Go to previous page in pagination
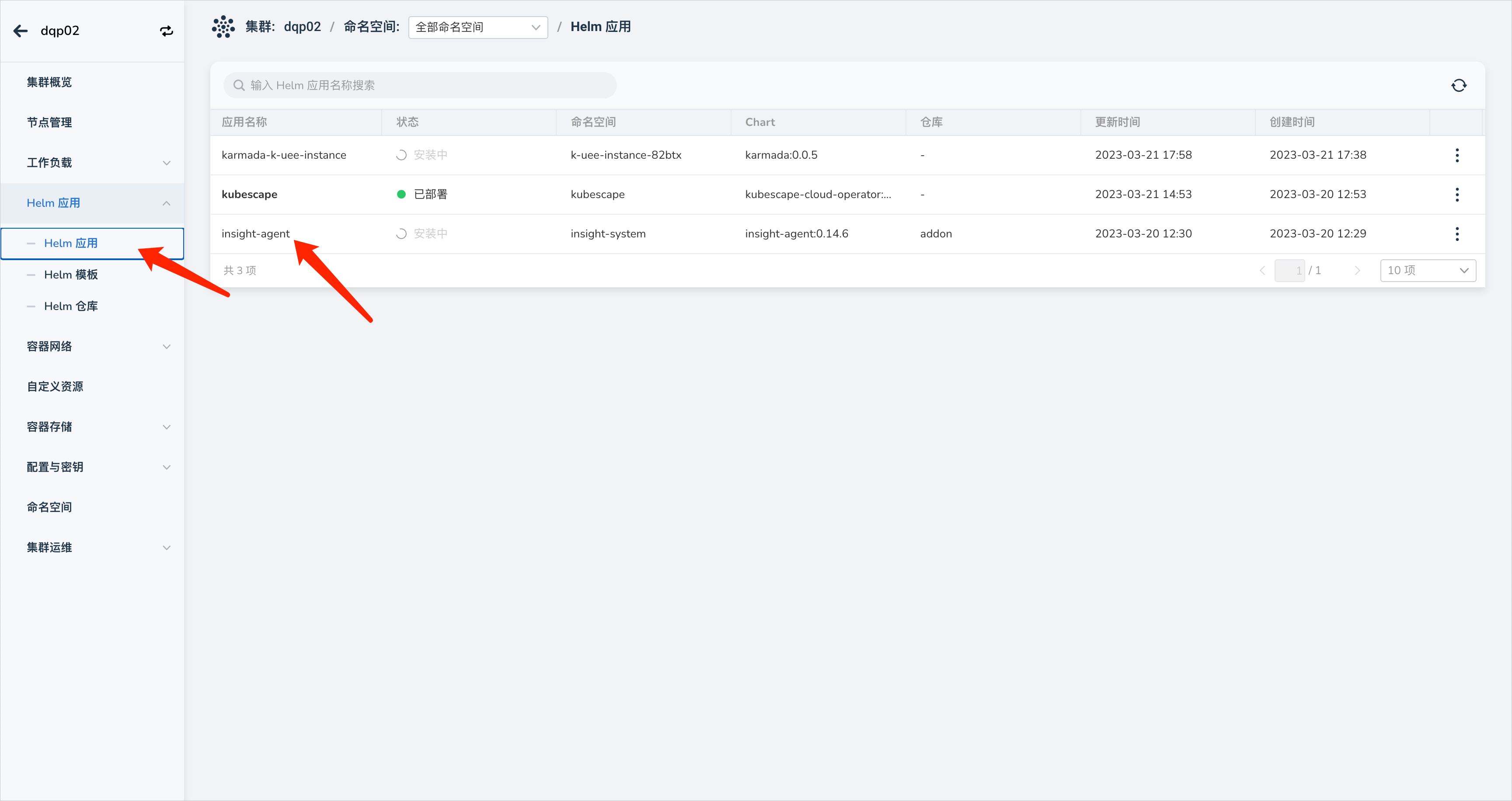 [1262, 271]
